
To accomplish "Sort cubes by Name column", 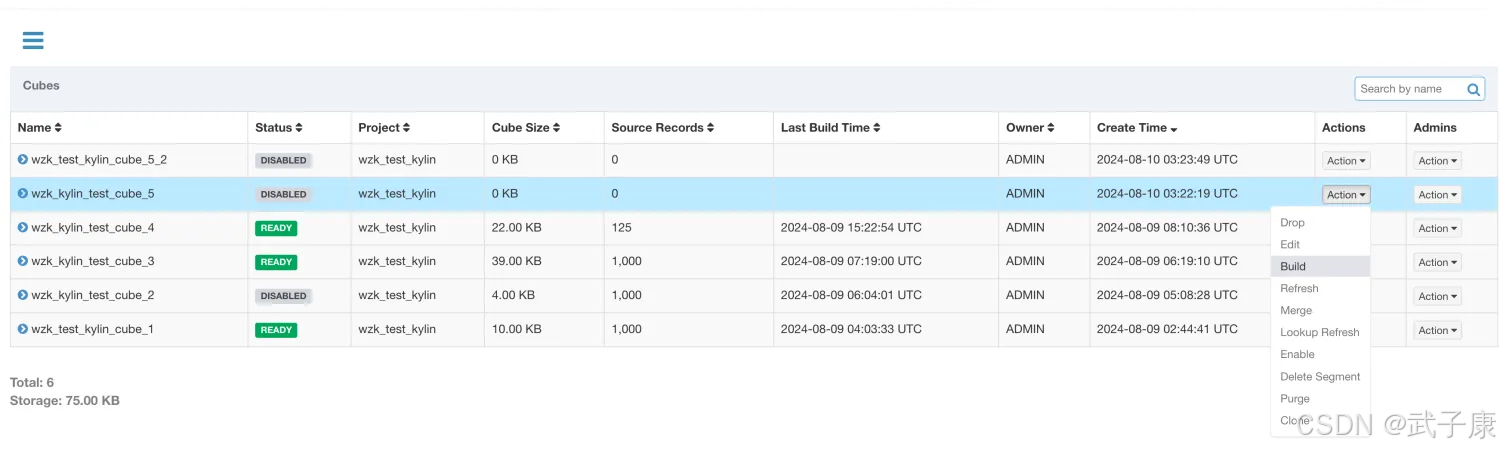I will click(40, 128).
